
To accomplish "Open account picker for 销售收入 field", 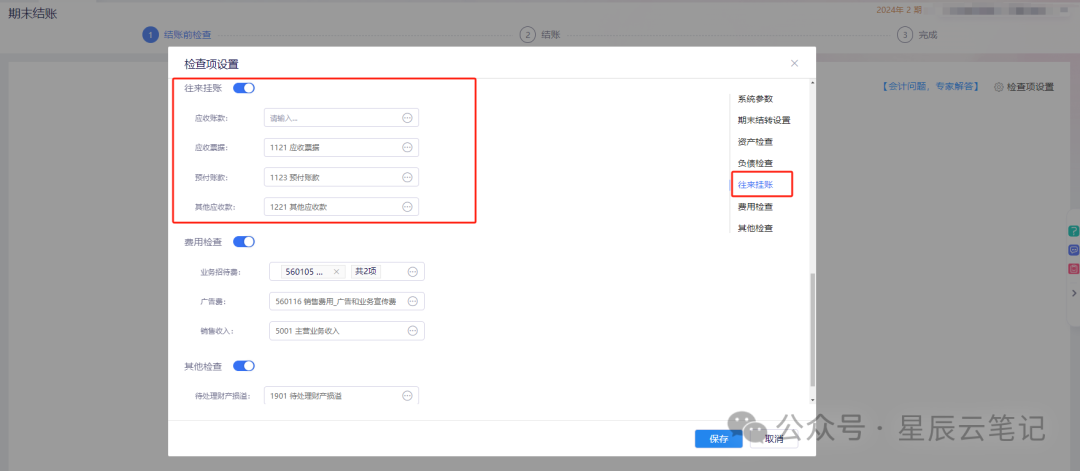I will point(413,331).
